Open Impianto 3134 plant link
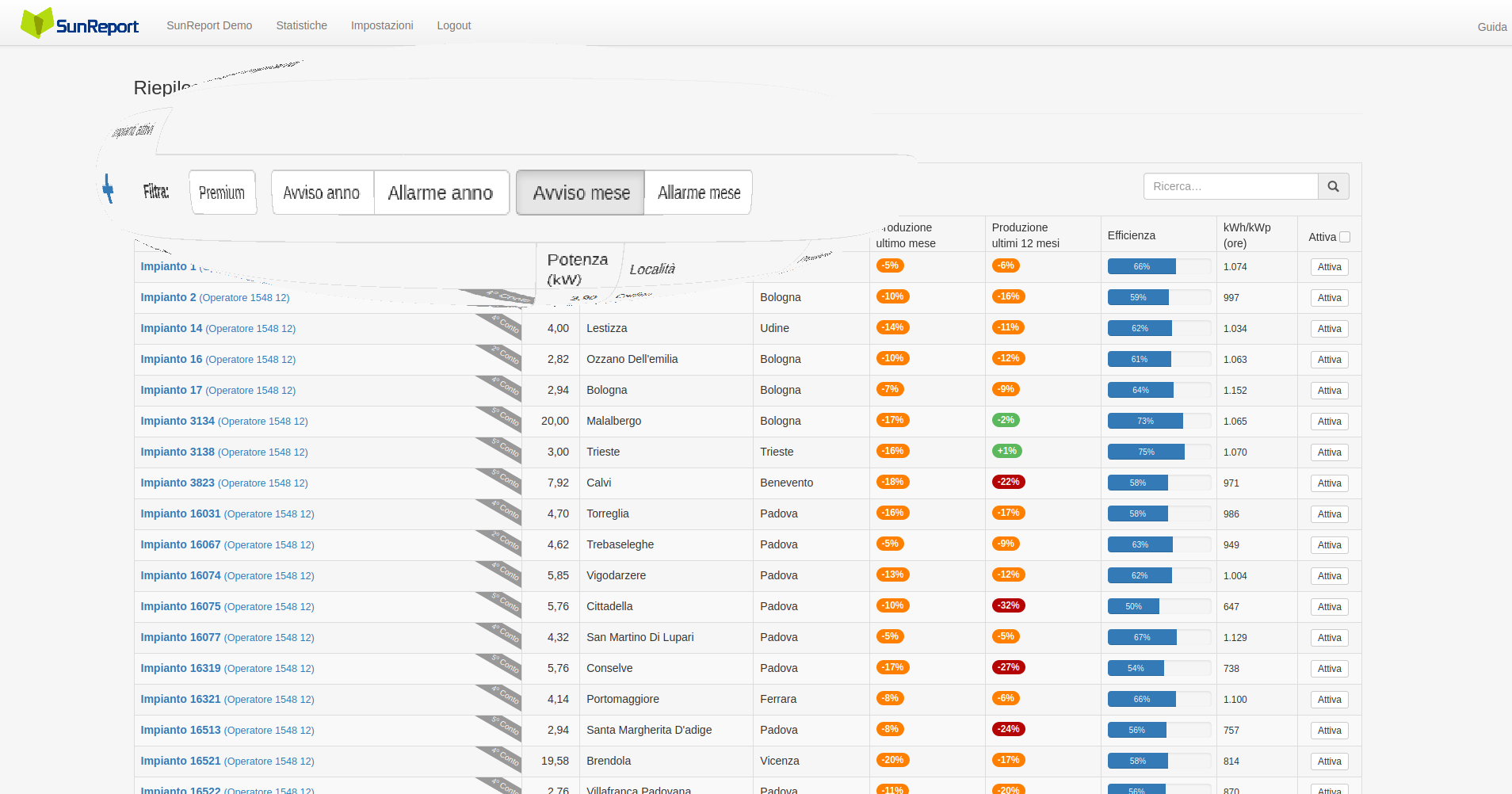This screenshot has width=1512, height=794. 224,421
